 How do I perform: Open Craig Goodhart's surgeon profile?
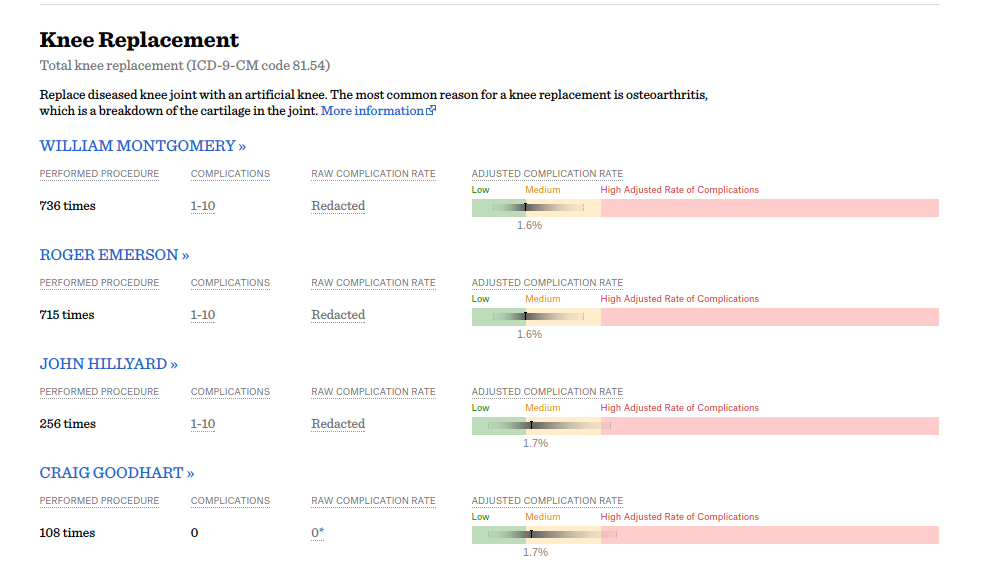click(x=117, y=473)
